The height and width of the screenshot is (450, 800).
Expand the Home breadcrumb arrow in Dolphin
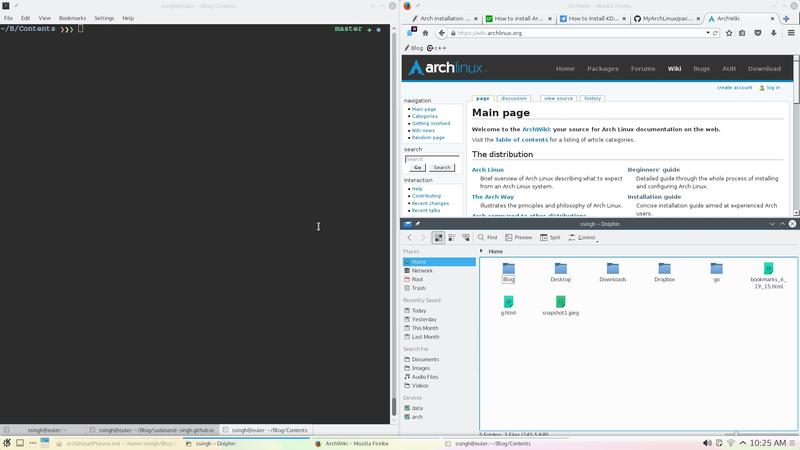pyautogui.click(x=481, y=251)
